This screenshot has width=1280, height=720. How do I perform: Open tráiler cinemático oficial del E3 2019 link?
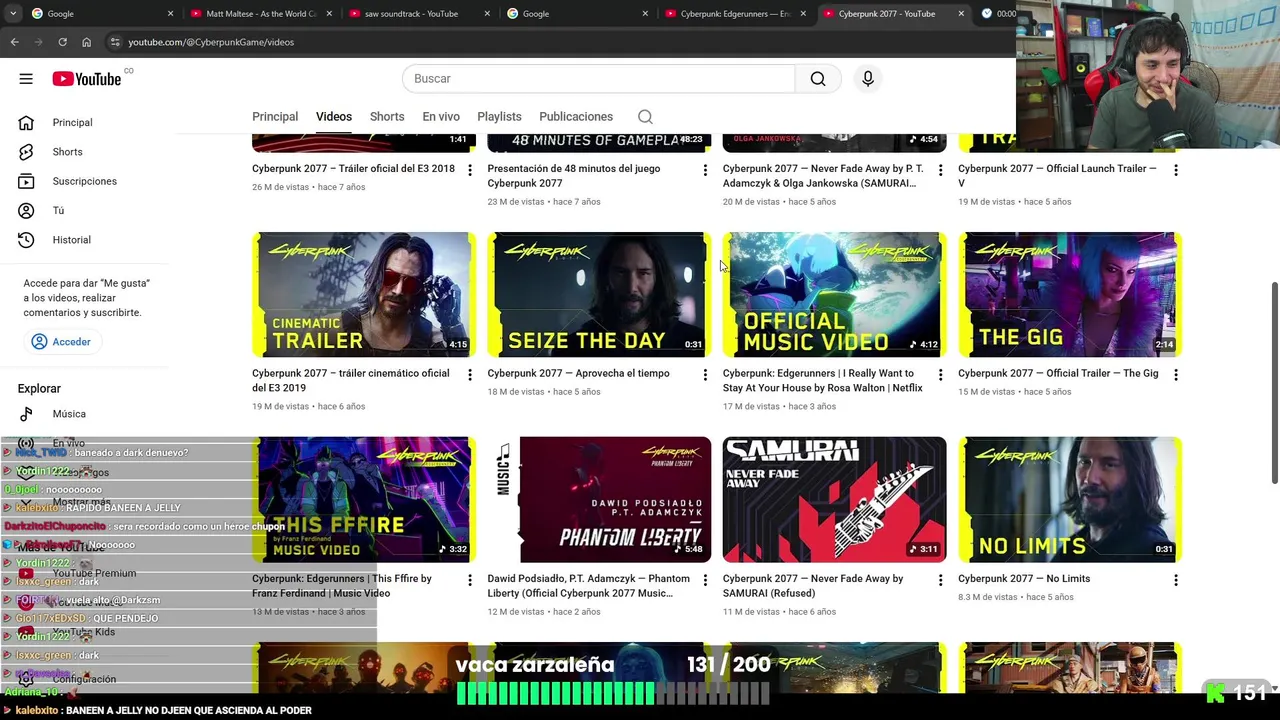(351, 381)
